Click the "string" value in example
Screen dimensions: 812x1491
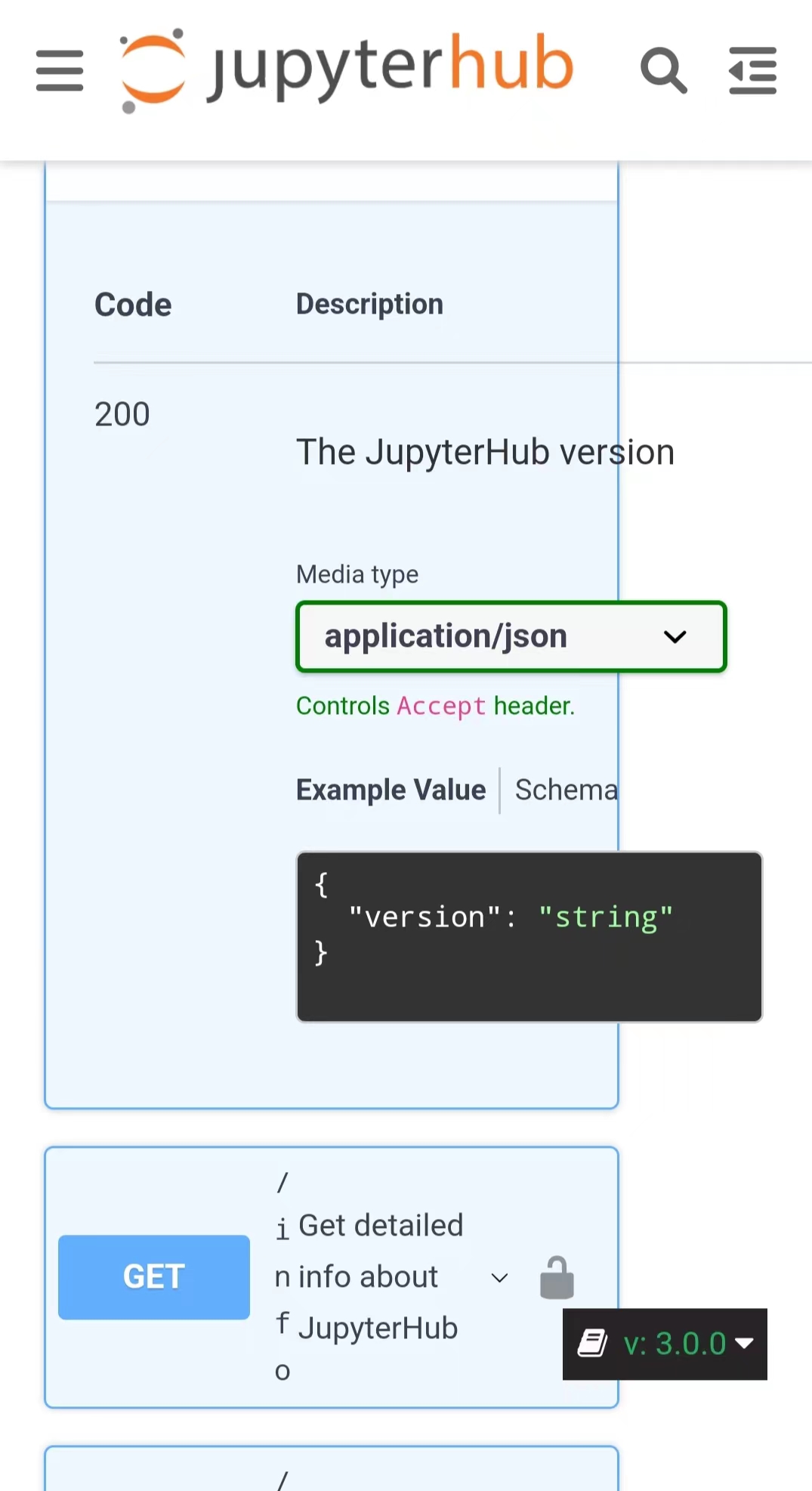pos(605,917)
